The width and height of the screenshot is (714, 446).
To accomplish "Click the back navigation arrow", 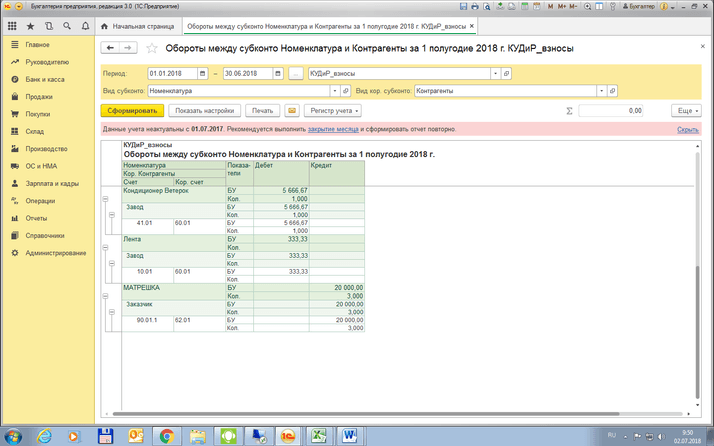I will pyautogui.click(x=112, y=47).
